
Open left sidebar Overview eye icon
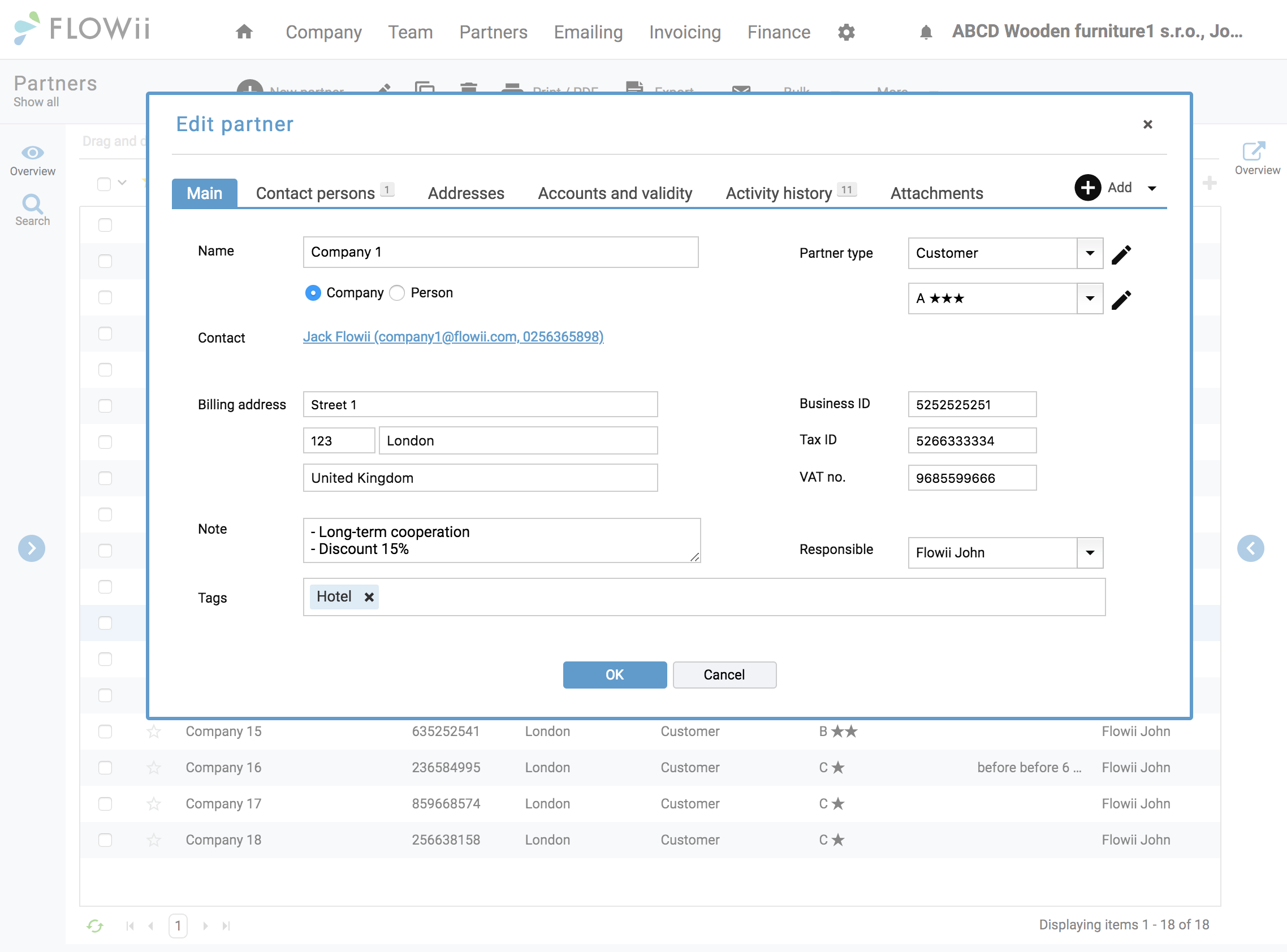32,153
